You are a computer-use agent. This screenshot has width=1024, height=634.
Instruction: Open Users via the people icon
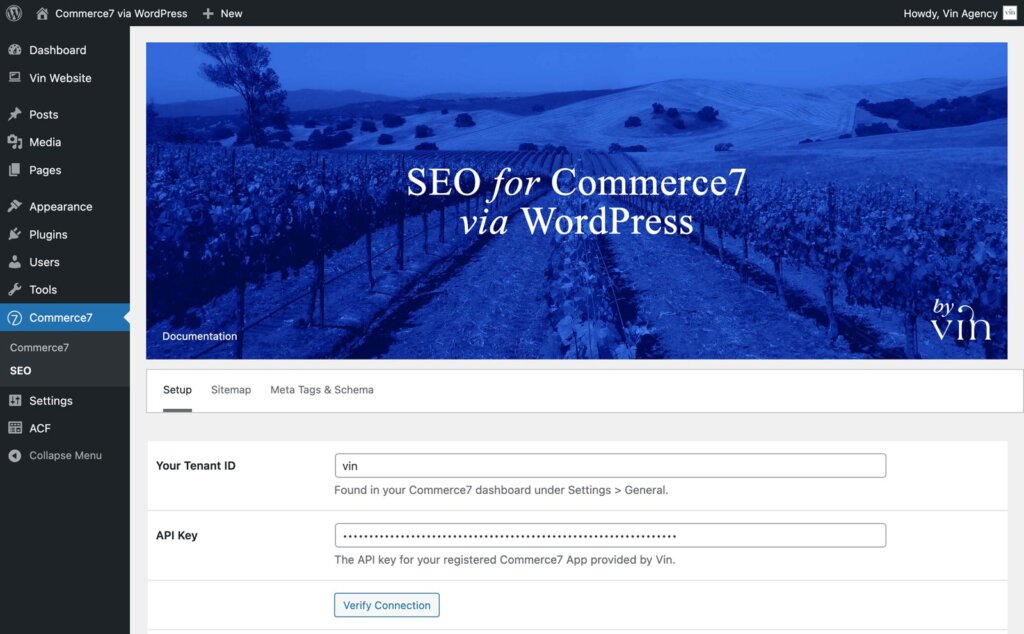point(15,262)
